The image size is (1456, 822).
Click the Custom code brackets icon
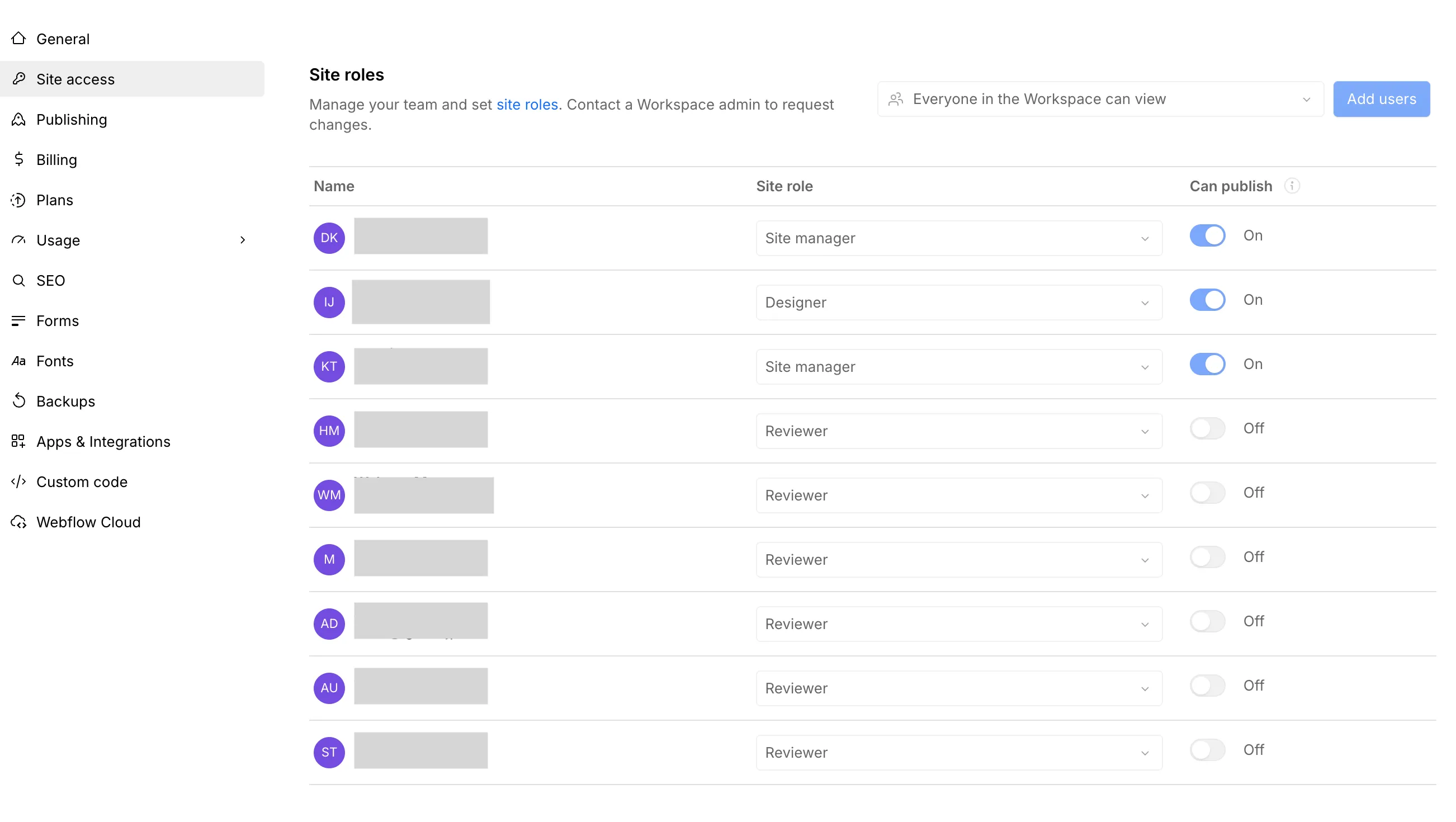[x=18, y=481]
